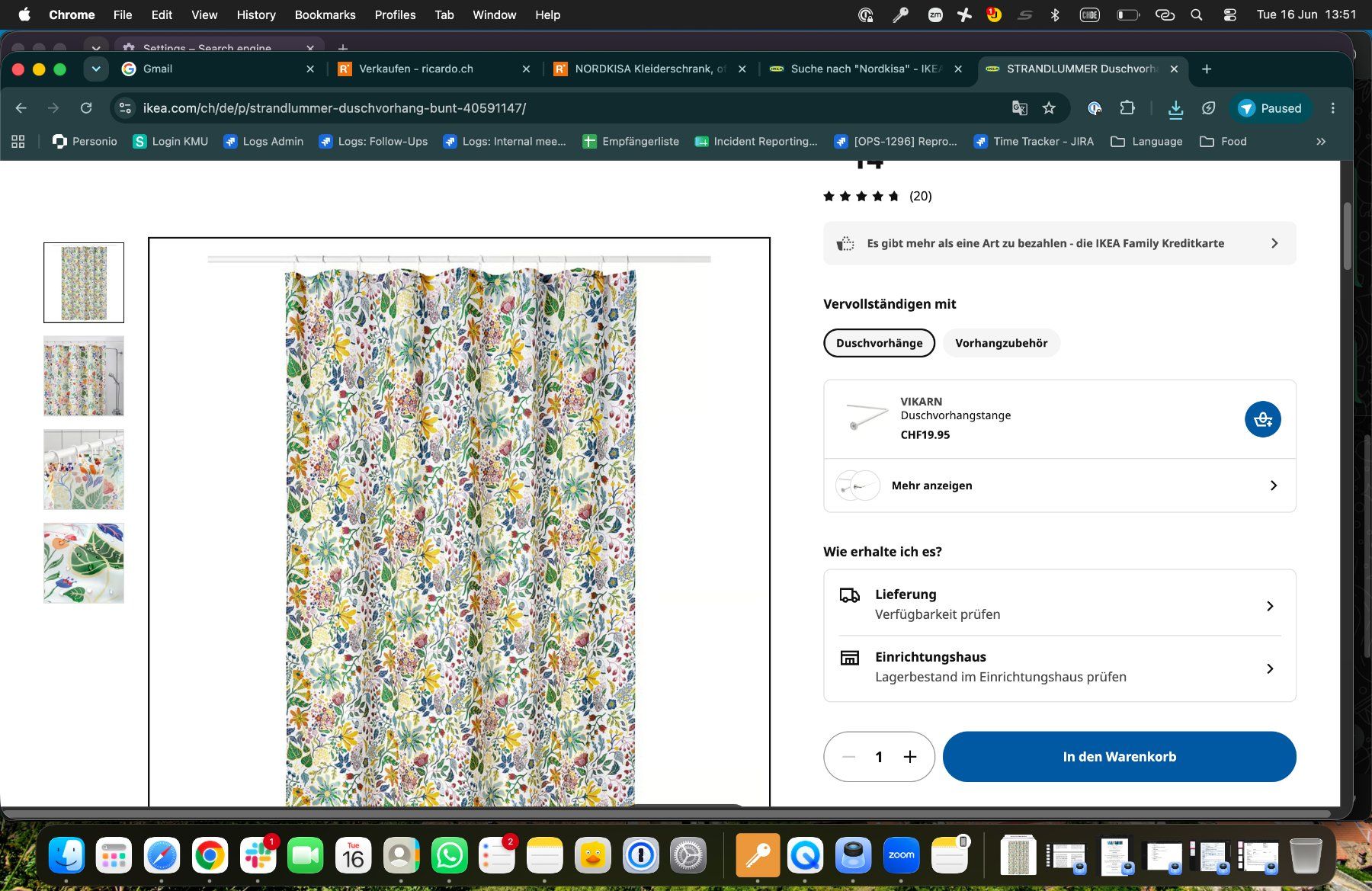This screenshot has height=891, width=1372.
Task: Open WhatsApp from the dock
Action: pos(449,855)
